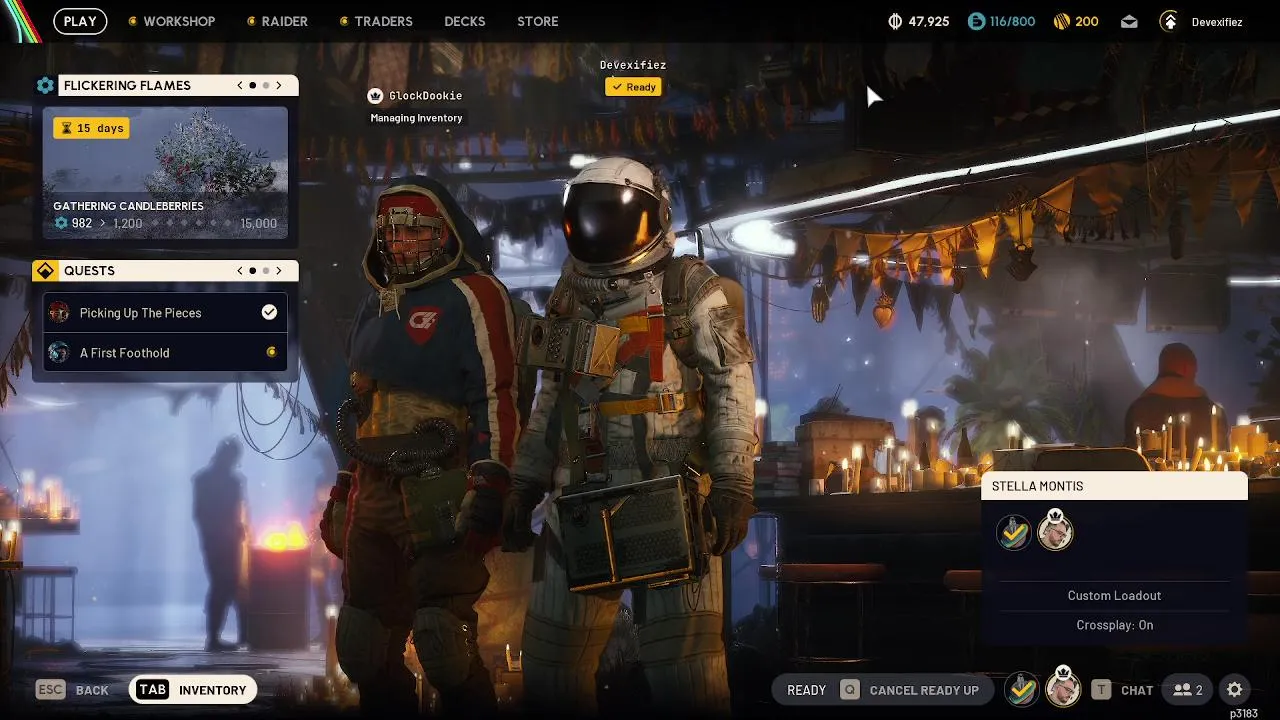Go to previous Flickering Flames page

click(x=240, y=86)
